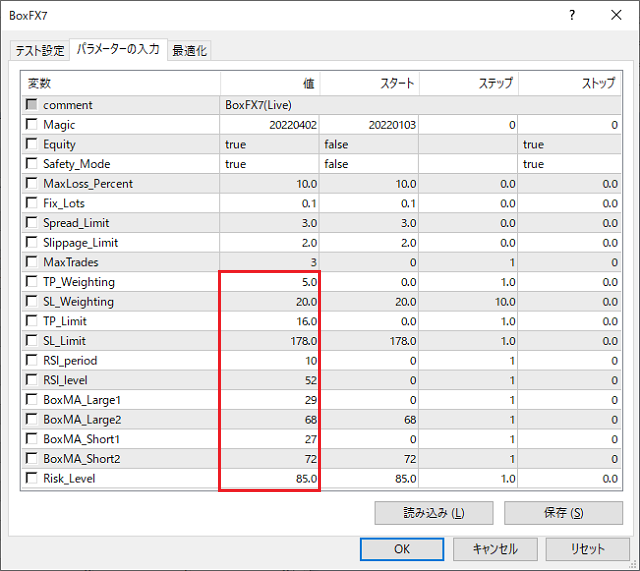Screen dimensions: 640x571
Task: Click the ストップ column header
Action: [x=570, y=84]
